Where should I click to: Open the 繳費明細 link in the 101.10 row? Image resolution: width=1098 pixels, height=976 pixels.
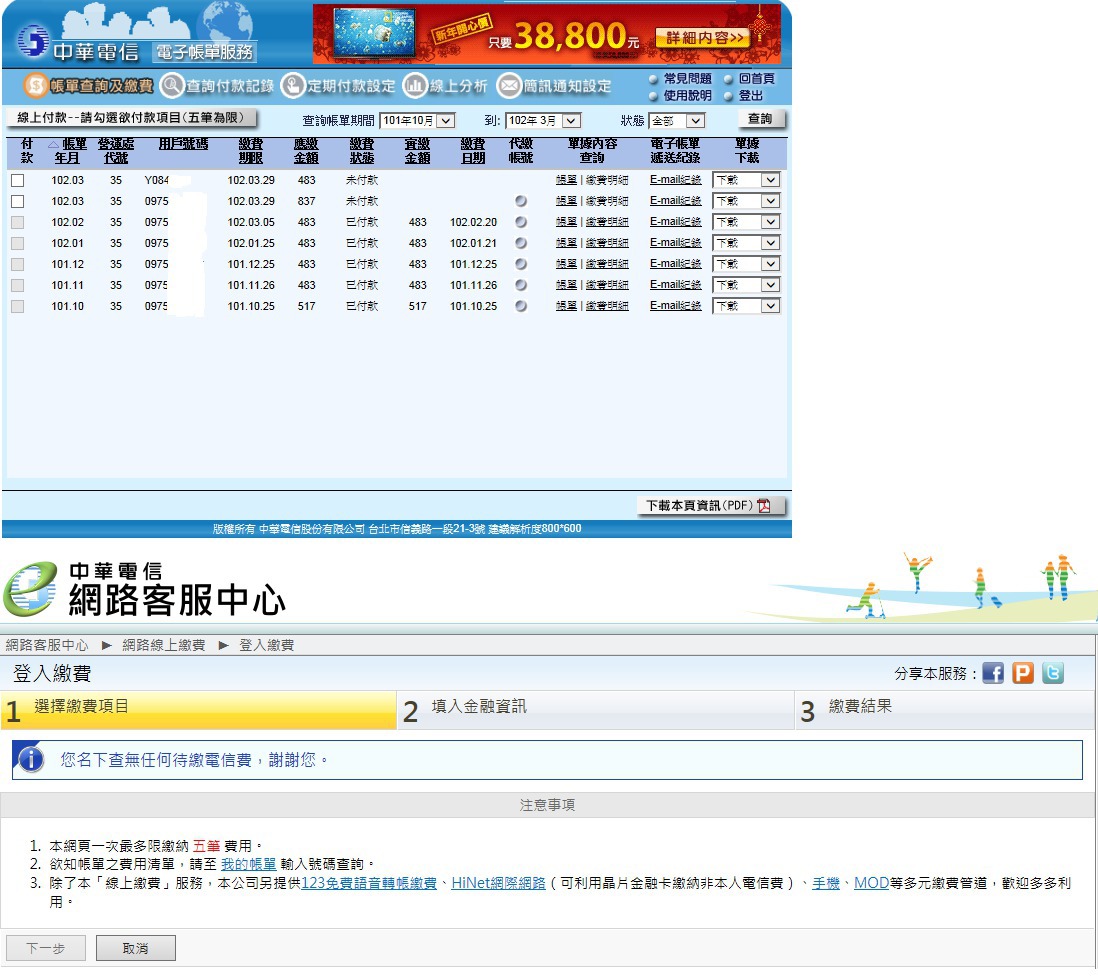[607, 306]
